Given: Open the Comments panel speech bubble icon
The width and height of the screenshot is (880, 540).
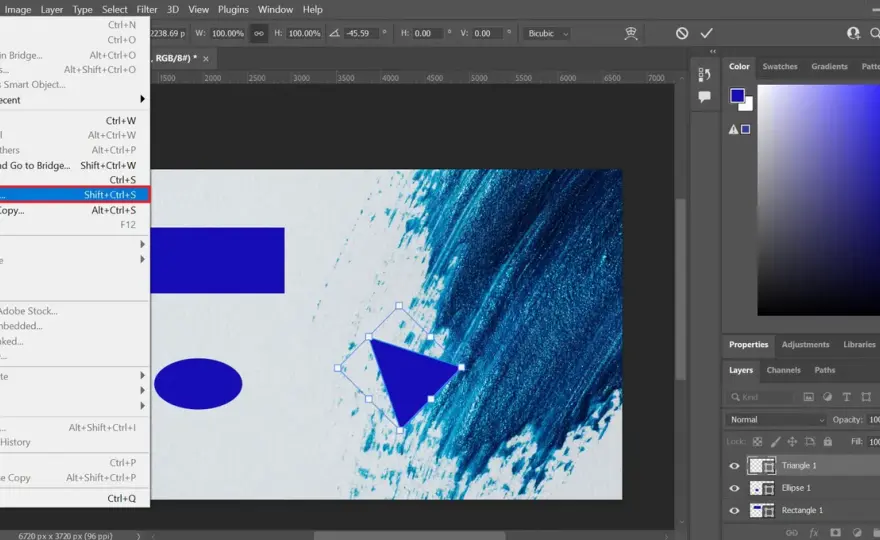Looking at the screenshot, I should click(704, 97).
